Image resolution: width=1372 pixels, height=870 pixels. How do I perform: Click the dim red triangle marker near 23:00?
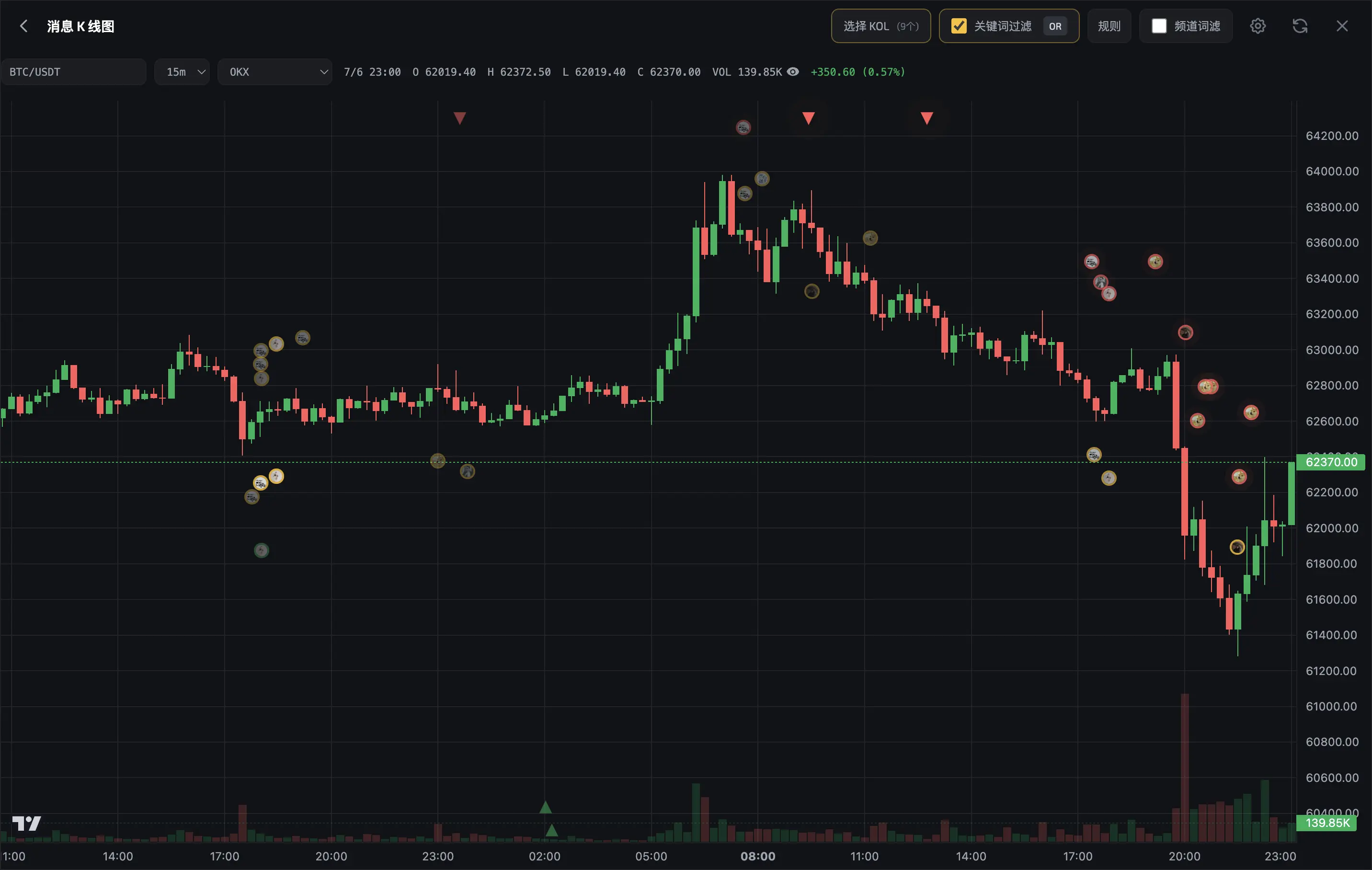click(x=460, y=118)
